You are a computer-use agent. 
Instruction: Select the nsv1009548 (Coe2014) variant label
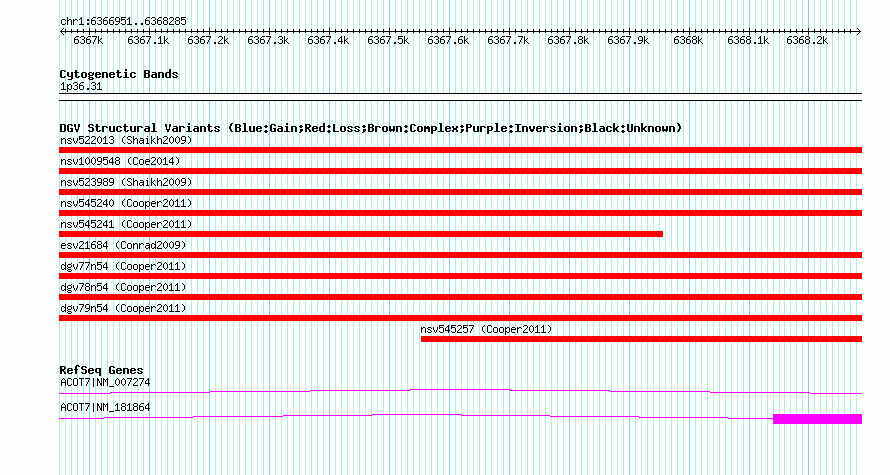[120, 161]
